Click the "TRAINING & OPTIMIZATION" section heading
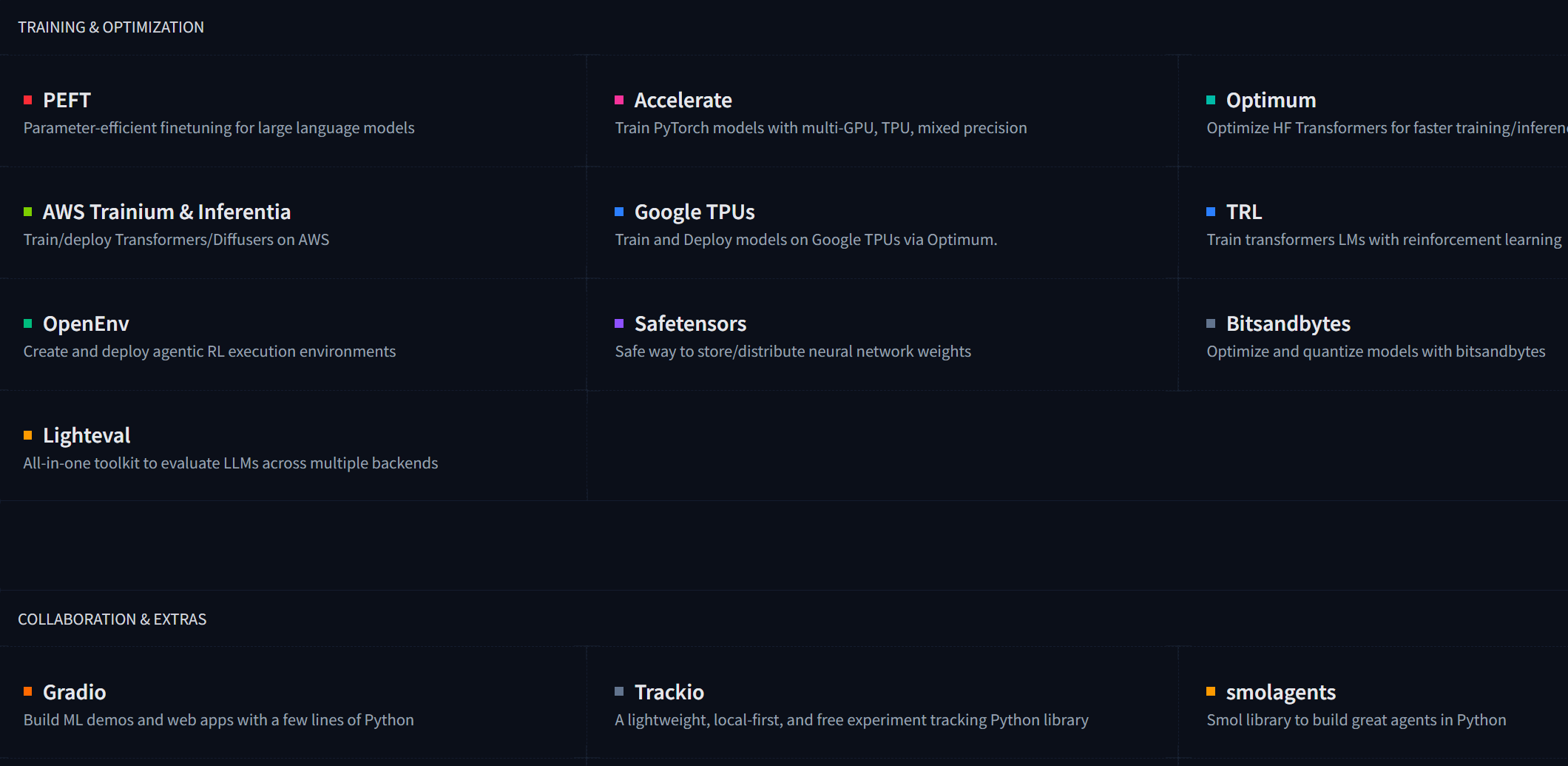This screenshot has height=766, width=1568. click(111, 27)
